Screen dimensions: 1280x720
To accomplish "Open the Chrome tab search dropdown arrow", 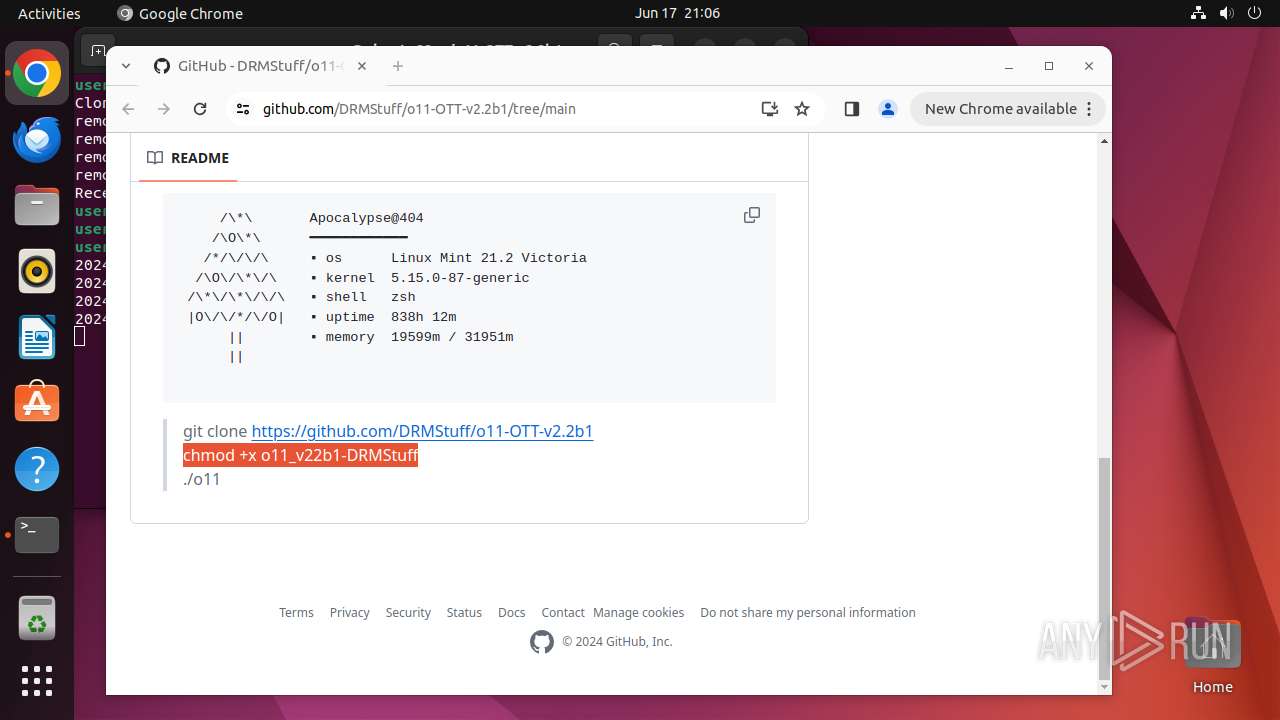I will [126, 66].
